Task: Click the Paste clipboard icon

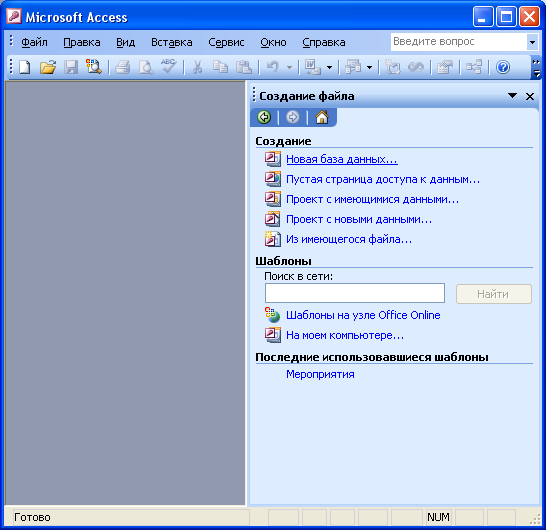Action: tap(244, 67)
